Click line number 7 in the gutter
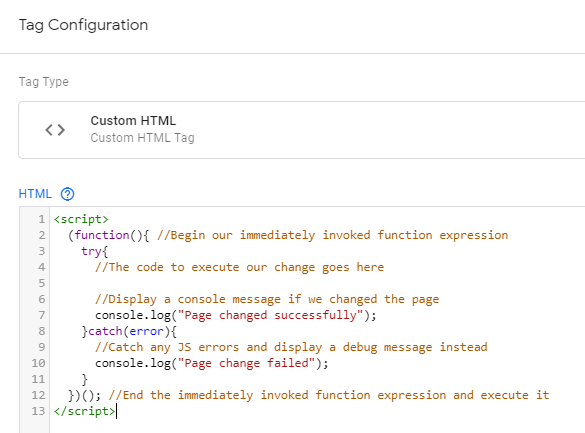The image size is (585, 433). click(41, 315)
